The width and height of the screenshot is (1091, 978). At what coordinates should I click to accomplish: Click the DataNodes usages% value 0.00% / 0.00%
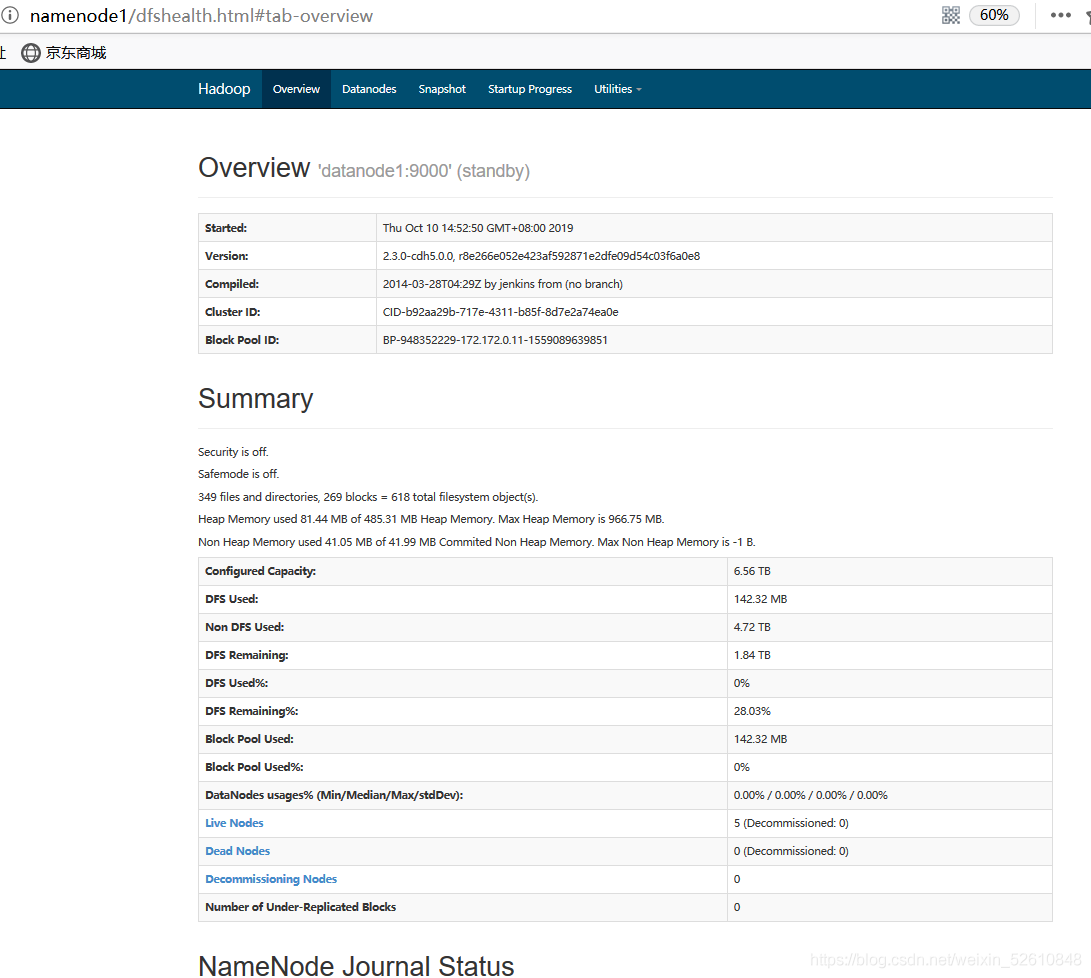[x=811, y=795]
